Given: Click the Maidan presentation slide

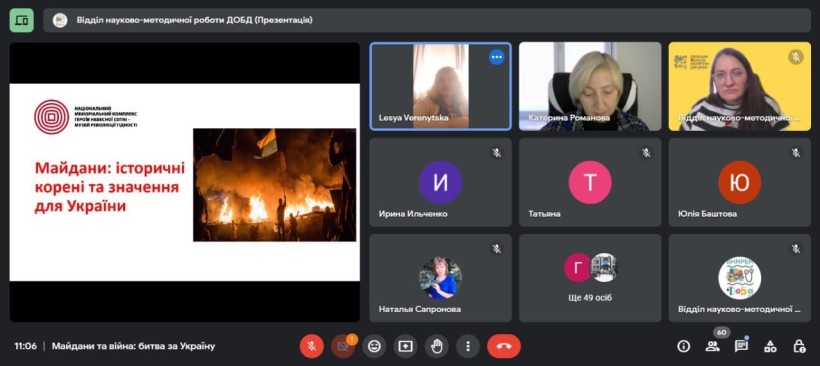Looking at the screenshot, I should [x=185, y=182].
